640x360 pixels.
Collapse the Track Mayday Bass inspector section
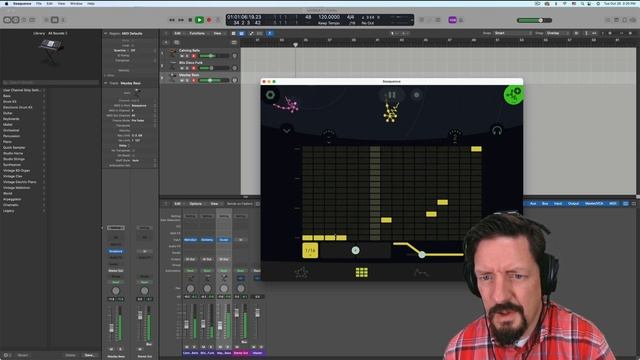click(106, 83)
